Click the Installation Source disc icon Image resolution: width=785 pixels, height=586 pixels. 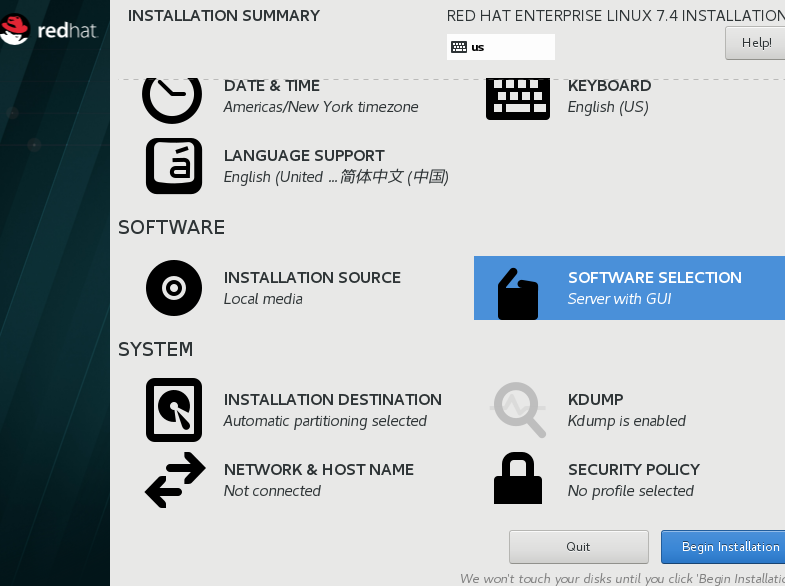[x=174, y=288]
